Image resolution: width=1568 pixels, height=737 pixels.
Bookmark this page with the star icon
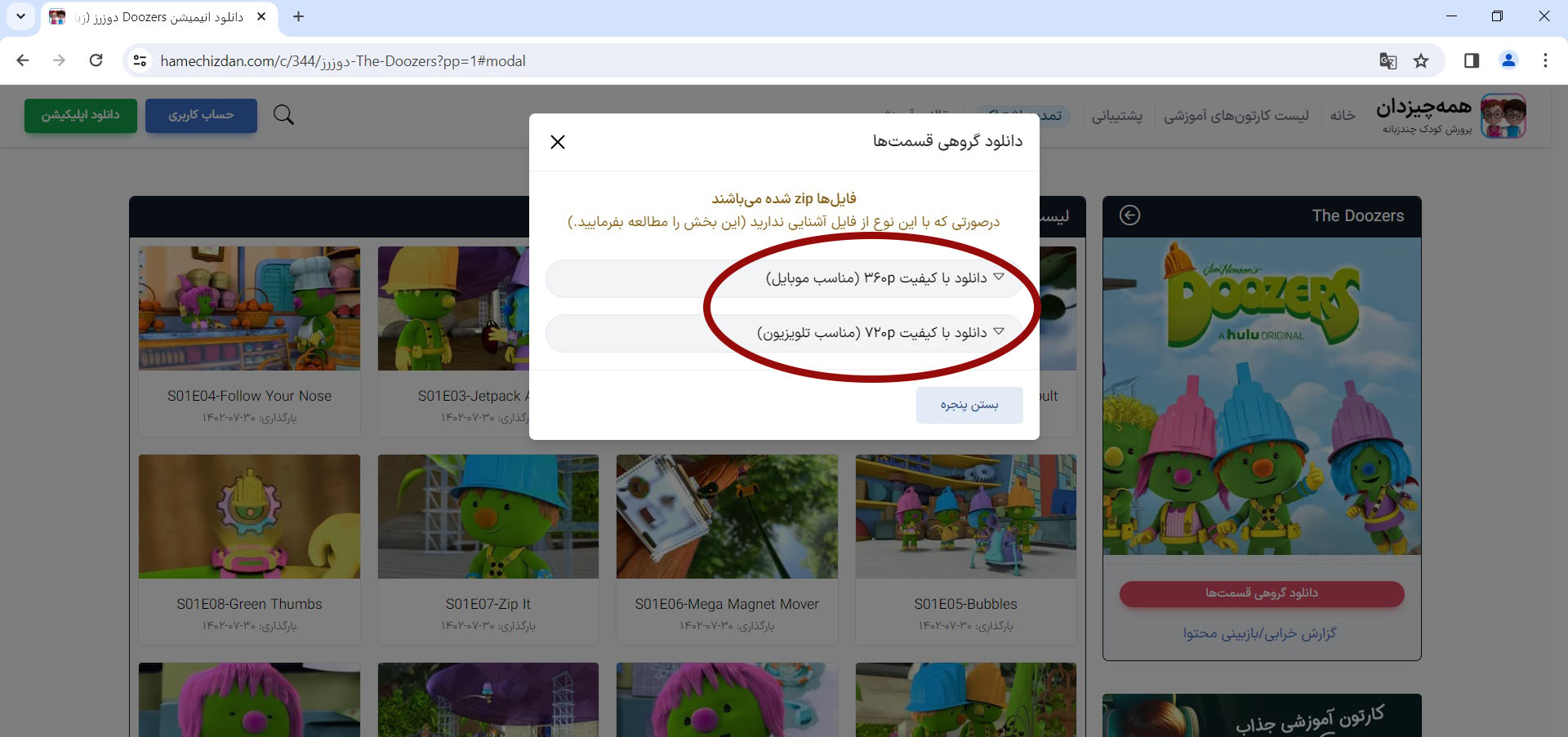[x=1421, y=60]
